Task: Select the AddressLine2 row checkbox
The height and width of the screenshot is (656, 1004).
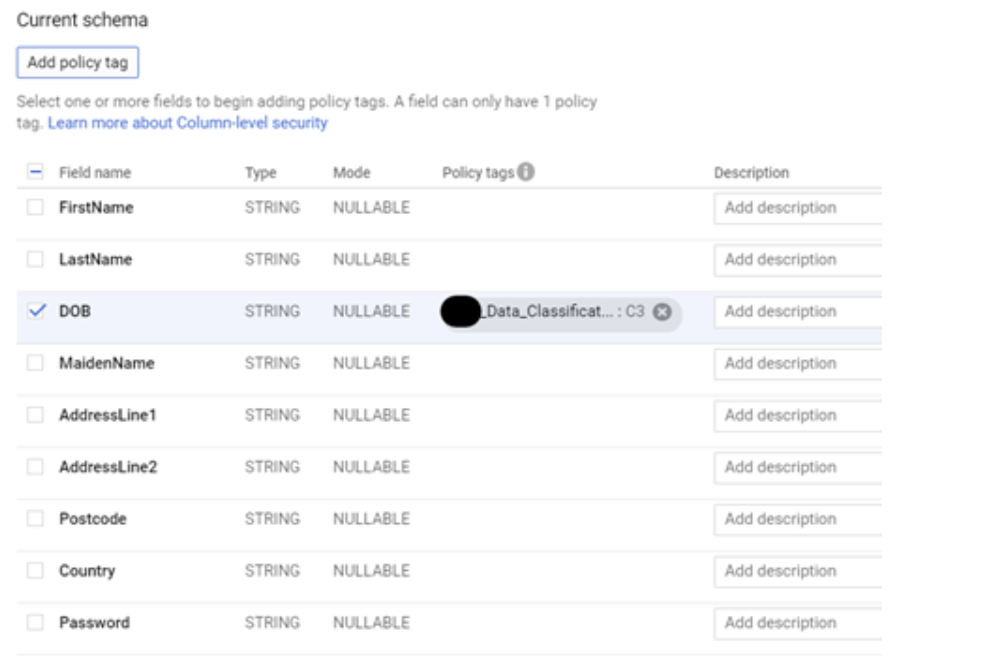Action: pyautogui.click(x=35, y=467)
